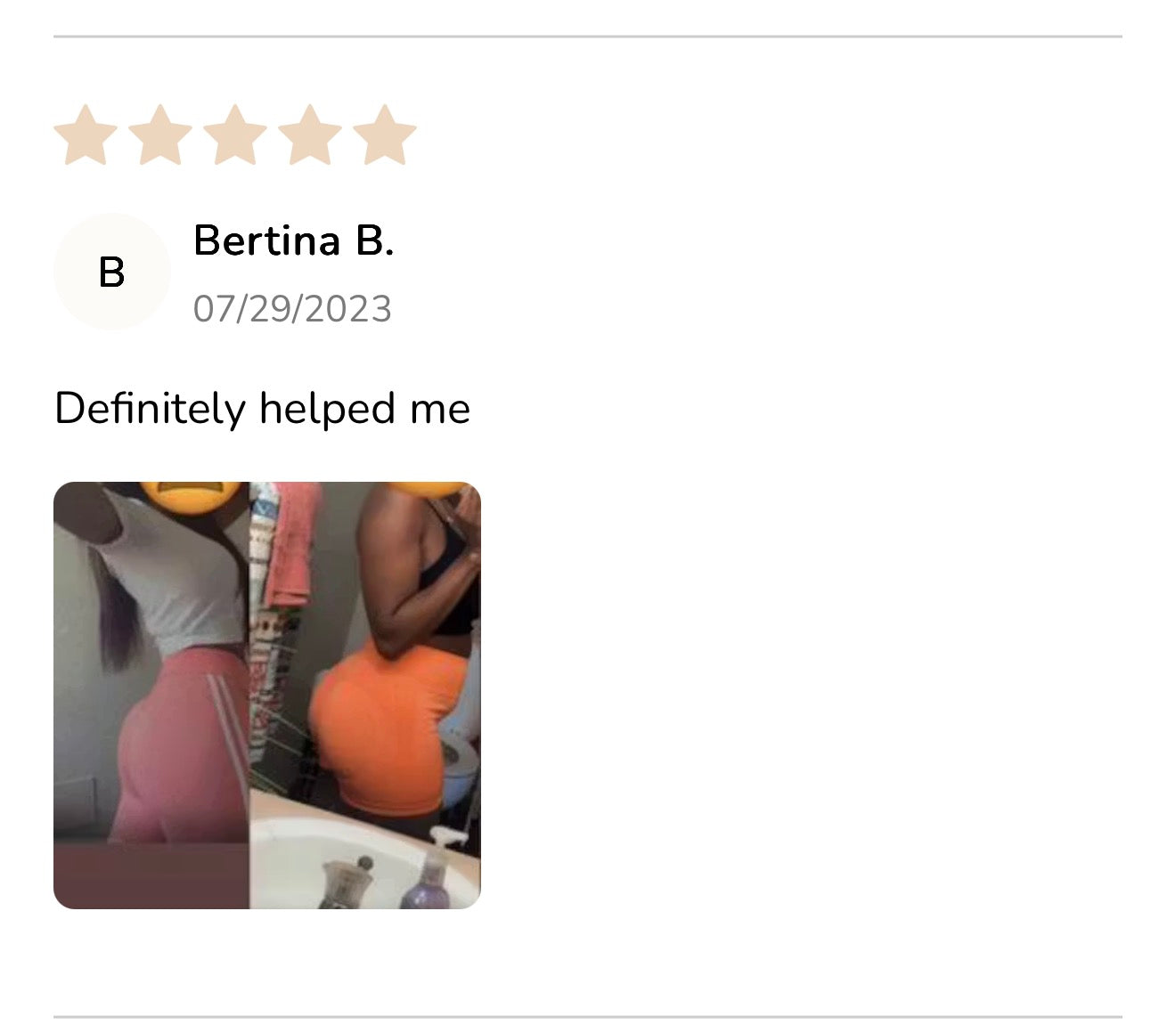1176x1025 pixels.
Task: Click the top divider line
Action: (x=588, y=37)
